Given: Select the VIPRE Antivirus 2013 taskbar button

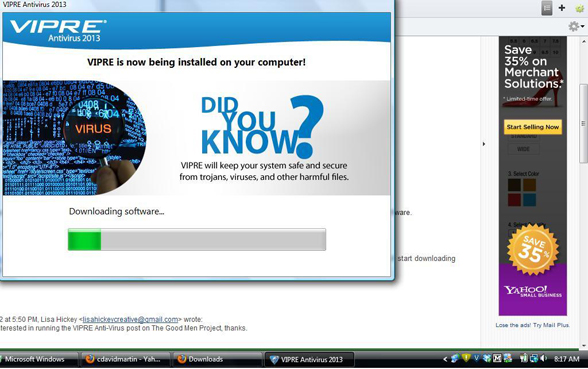Looking at the screenshot, I should (x=309, y=359).
